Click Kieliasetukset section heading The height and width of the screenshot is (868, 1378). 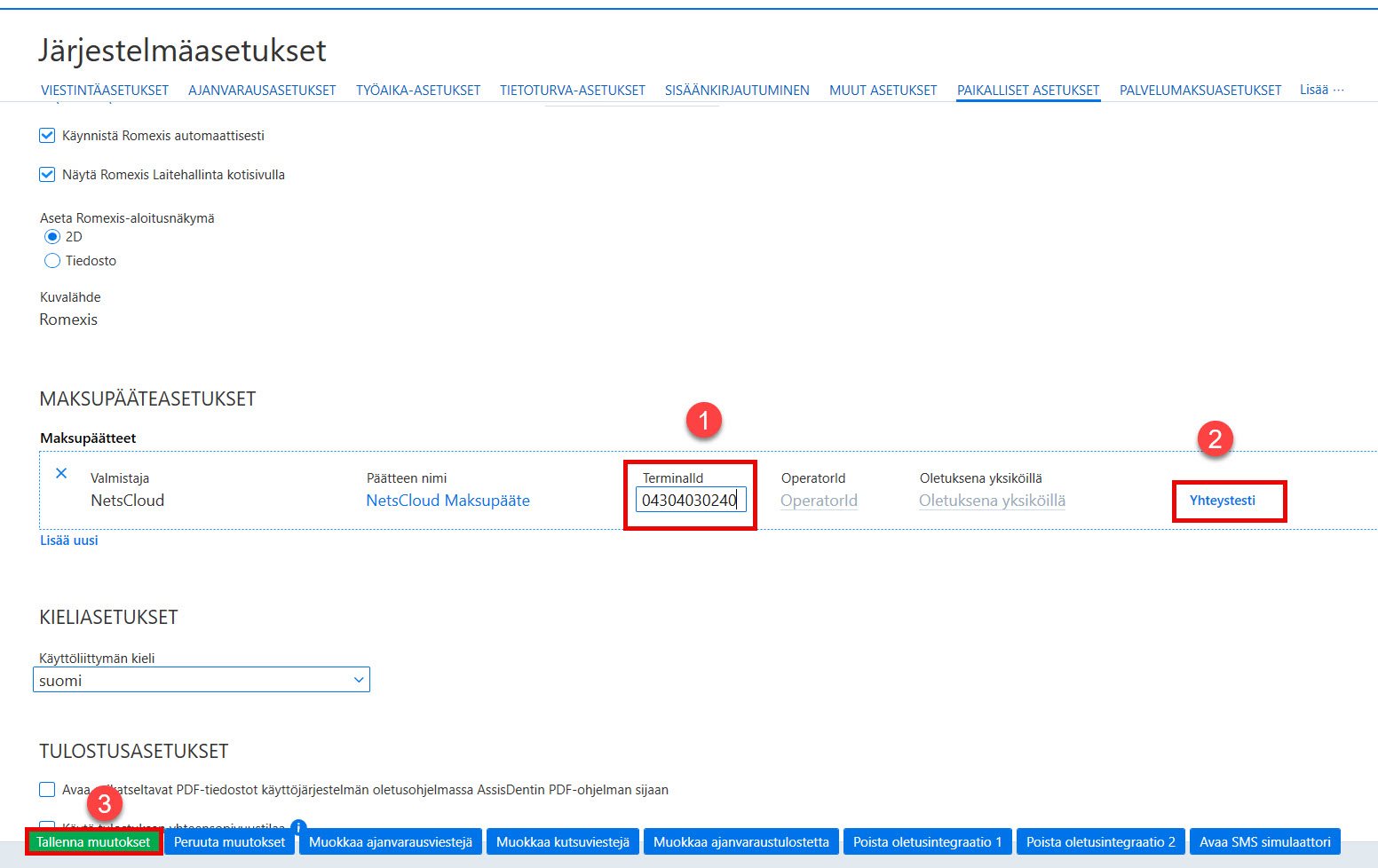[108, 618]
